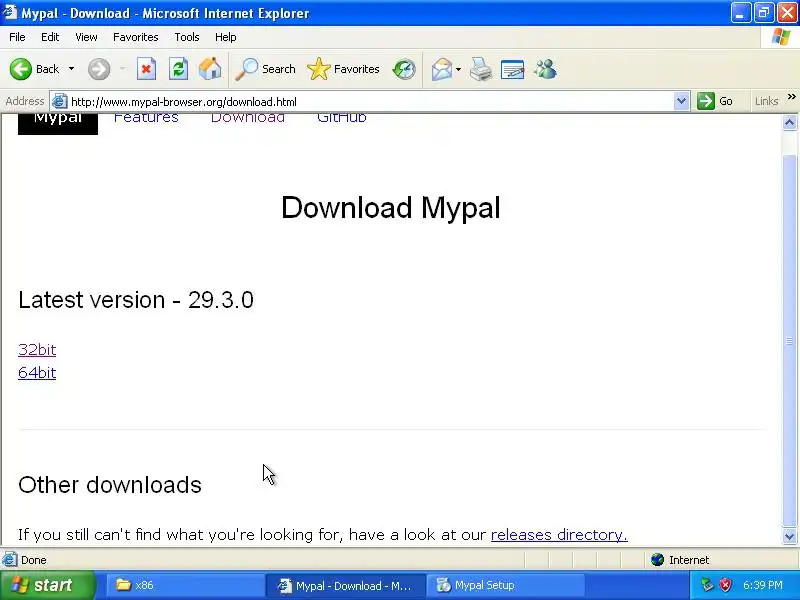Open the Download navigation link
Image resolution: width=800 pixels, height=600 pixels.
point(247,118)
